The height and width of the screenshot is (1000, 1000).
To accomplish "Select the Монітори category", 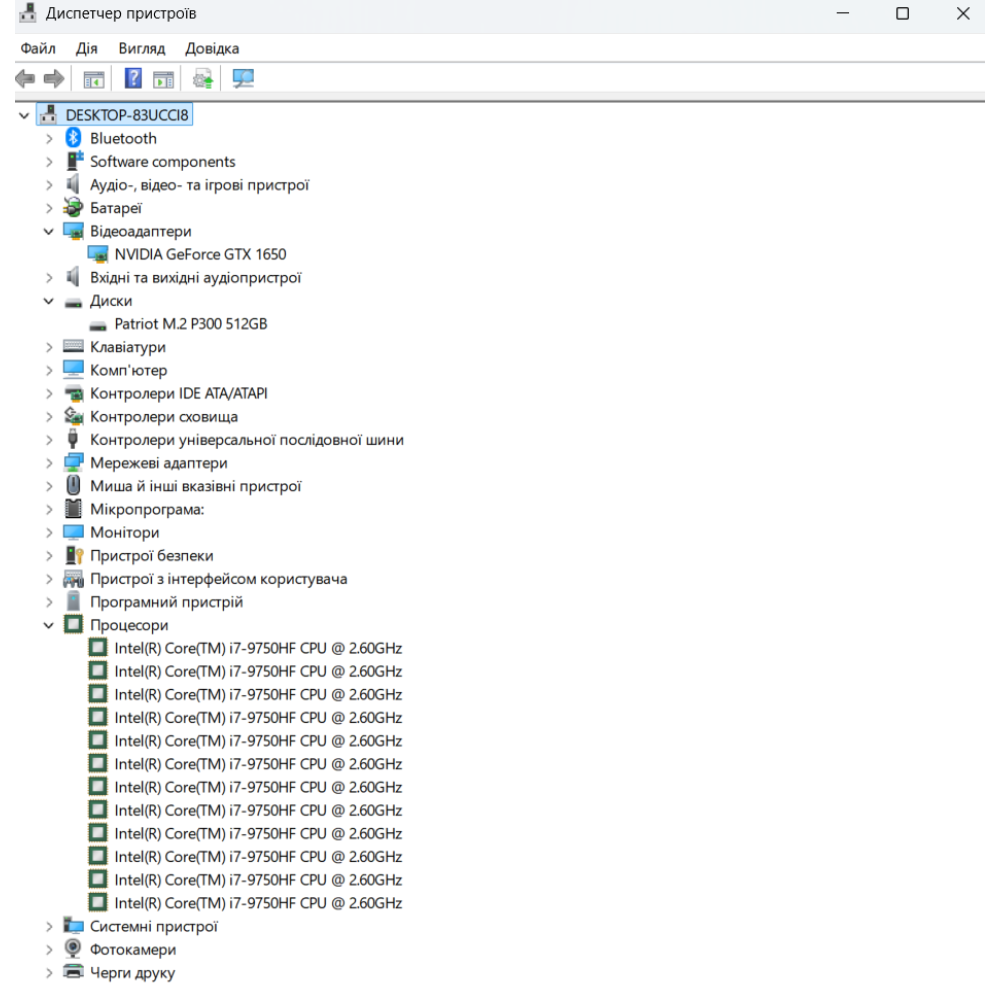I will click(124, 532).
